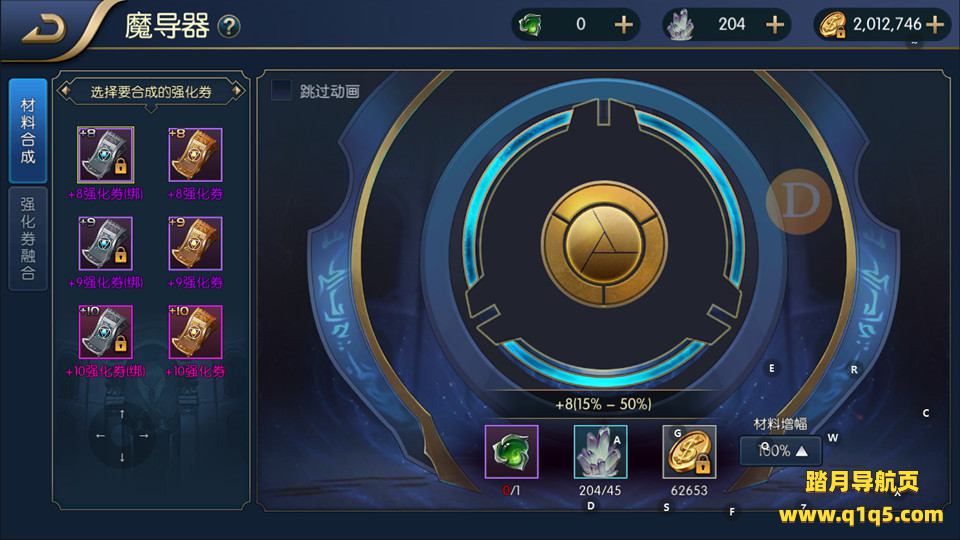Select the bound +8强化券 ticket
This screenshot has width=960, height=540.
click(x=105, y=155)
